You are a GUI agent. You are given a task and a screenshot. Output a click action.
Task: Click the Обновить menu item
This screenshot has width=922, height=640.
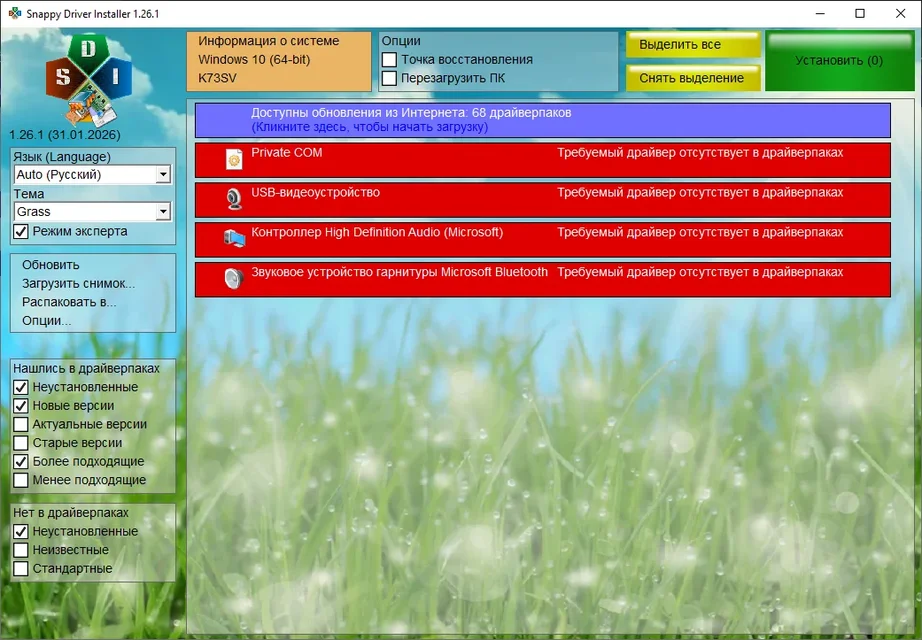point(51,265)
